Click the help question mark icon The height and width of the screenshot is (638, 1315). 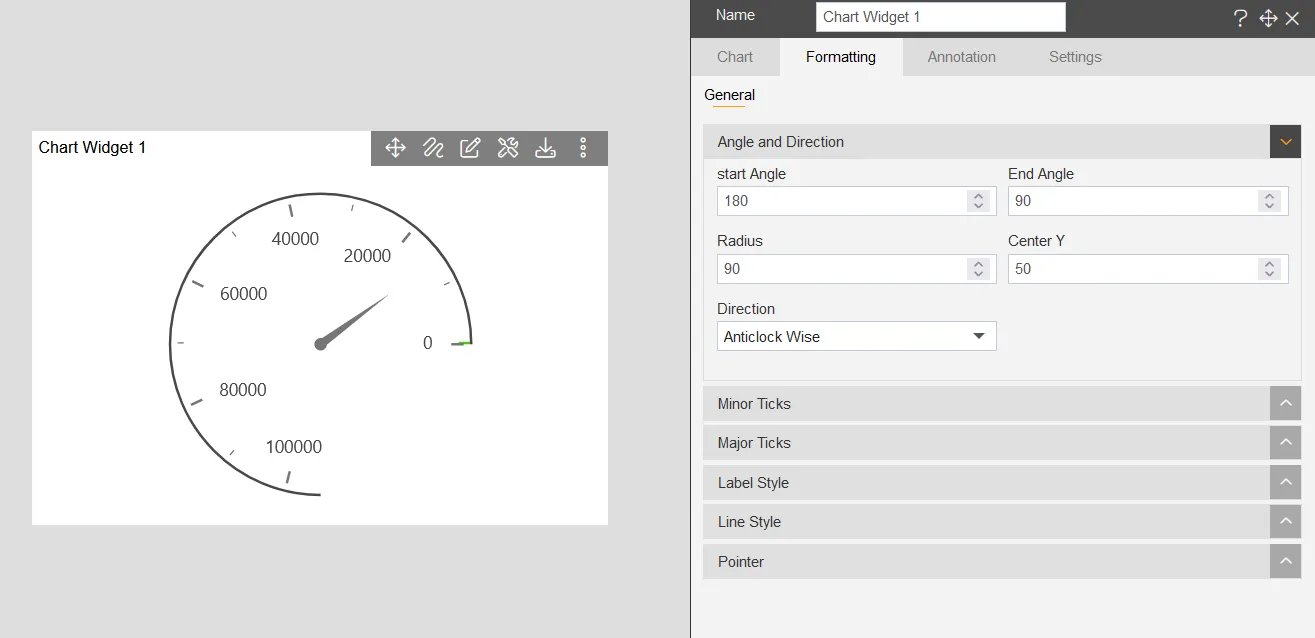point(1240,17)
